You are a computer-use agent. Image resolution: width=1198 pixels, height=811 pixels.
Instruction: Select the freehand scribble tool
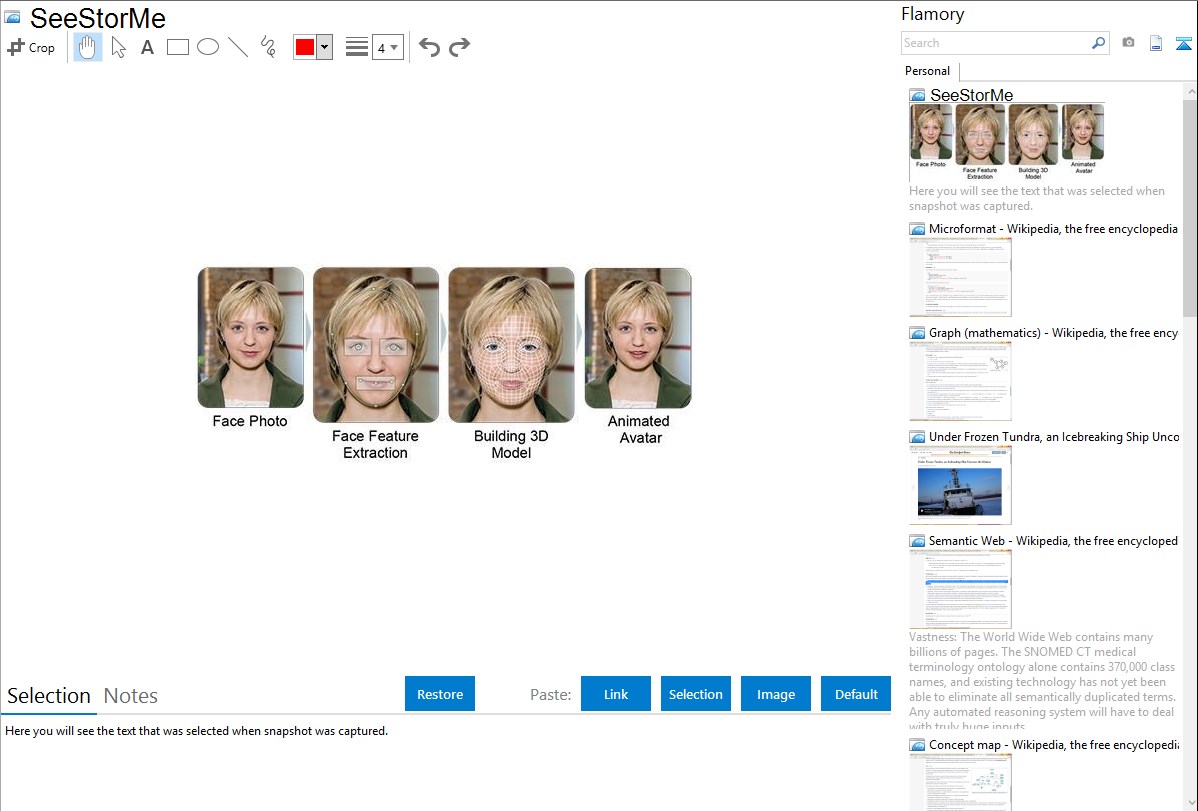click(x=268, y=47)
